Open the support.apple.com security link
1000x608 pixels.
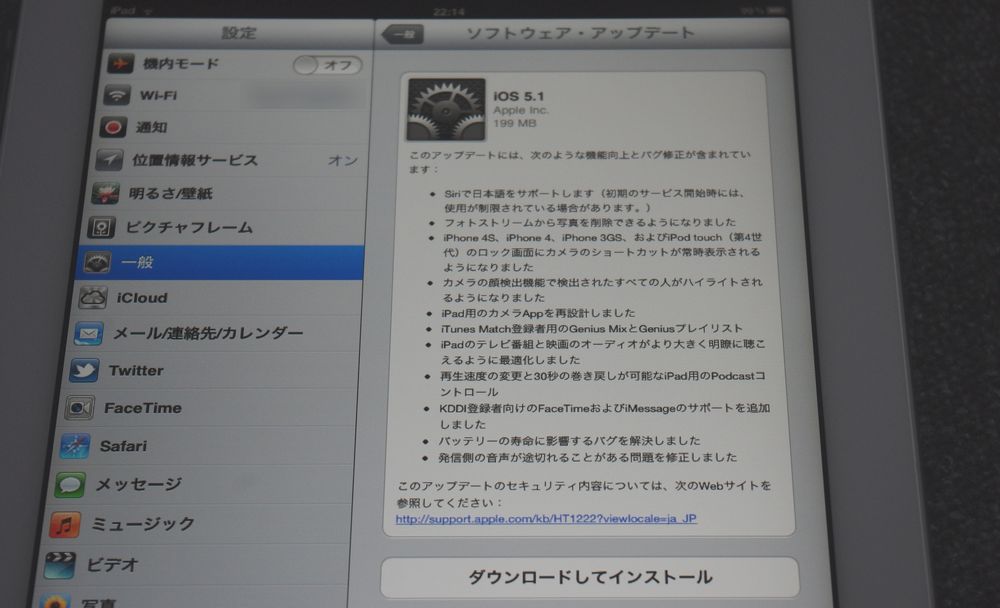[x=546, y=519]
